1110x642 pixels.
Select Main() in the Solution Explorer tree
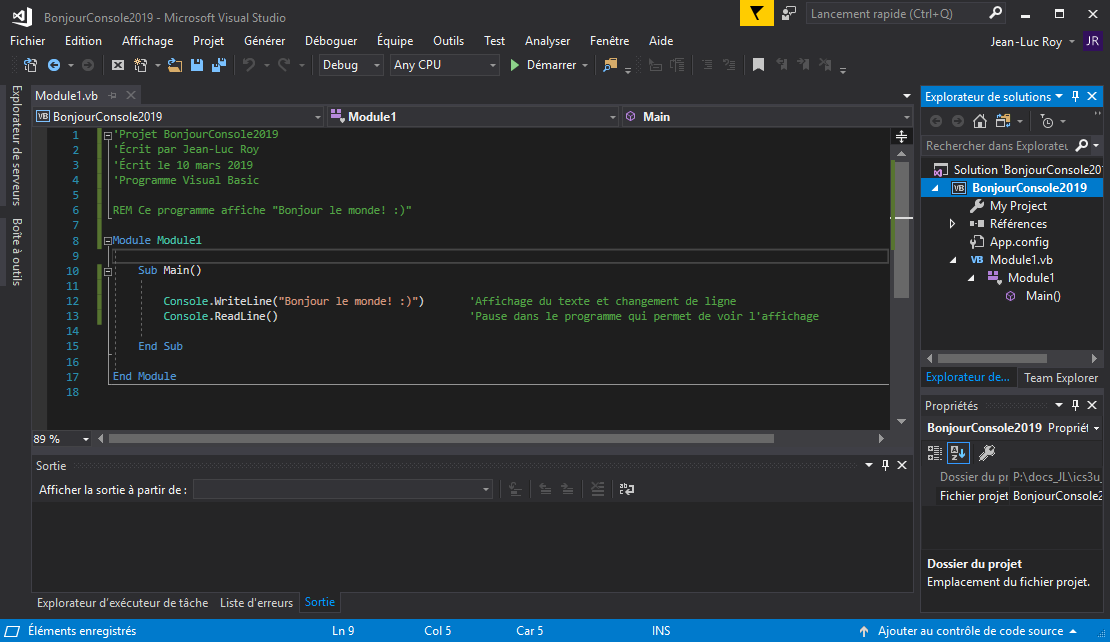(x=1043, y=296)
